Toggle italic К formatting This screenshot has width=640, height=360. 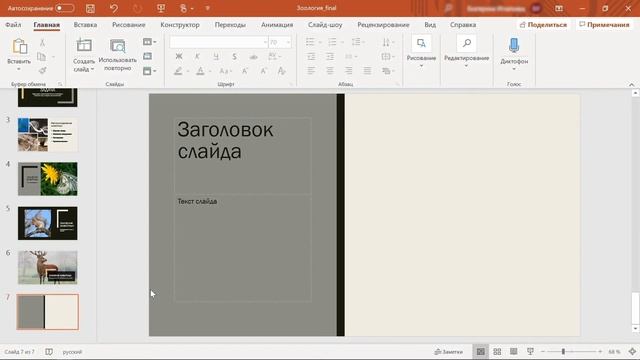click(197, 57)
